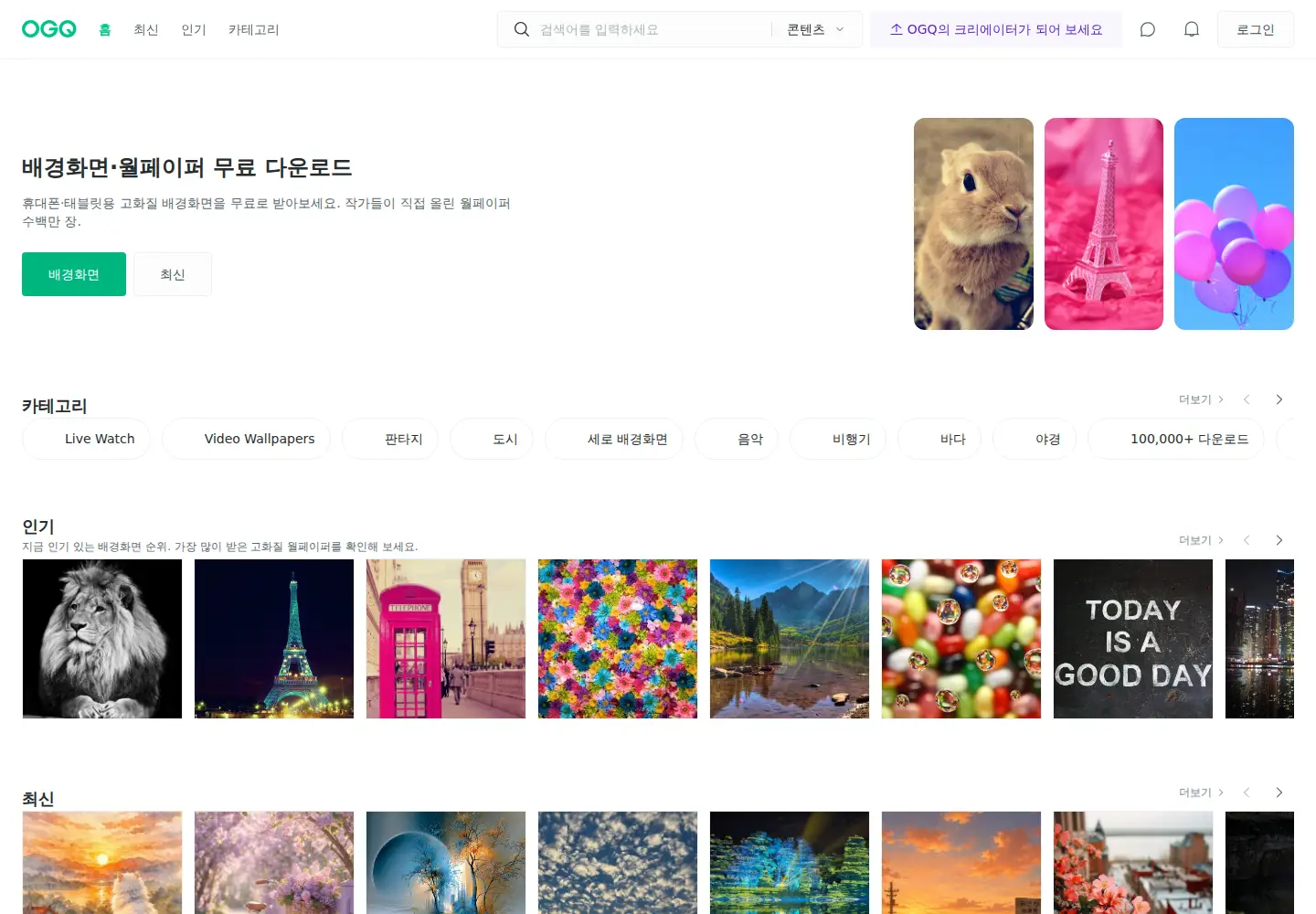Viewport: 1316px width, 914px height.
Task: Click the green 배경화면 button
Action: click(x=74, y=274)
